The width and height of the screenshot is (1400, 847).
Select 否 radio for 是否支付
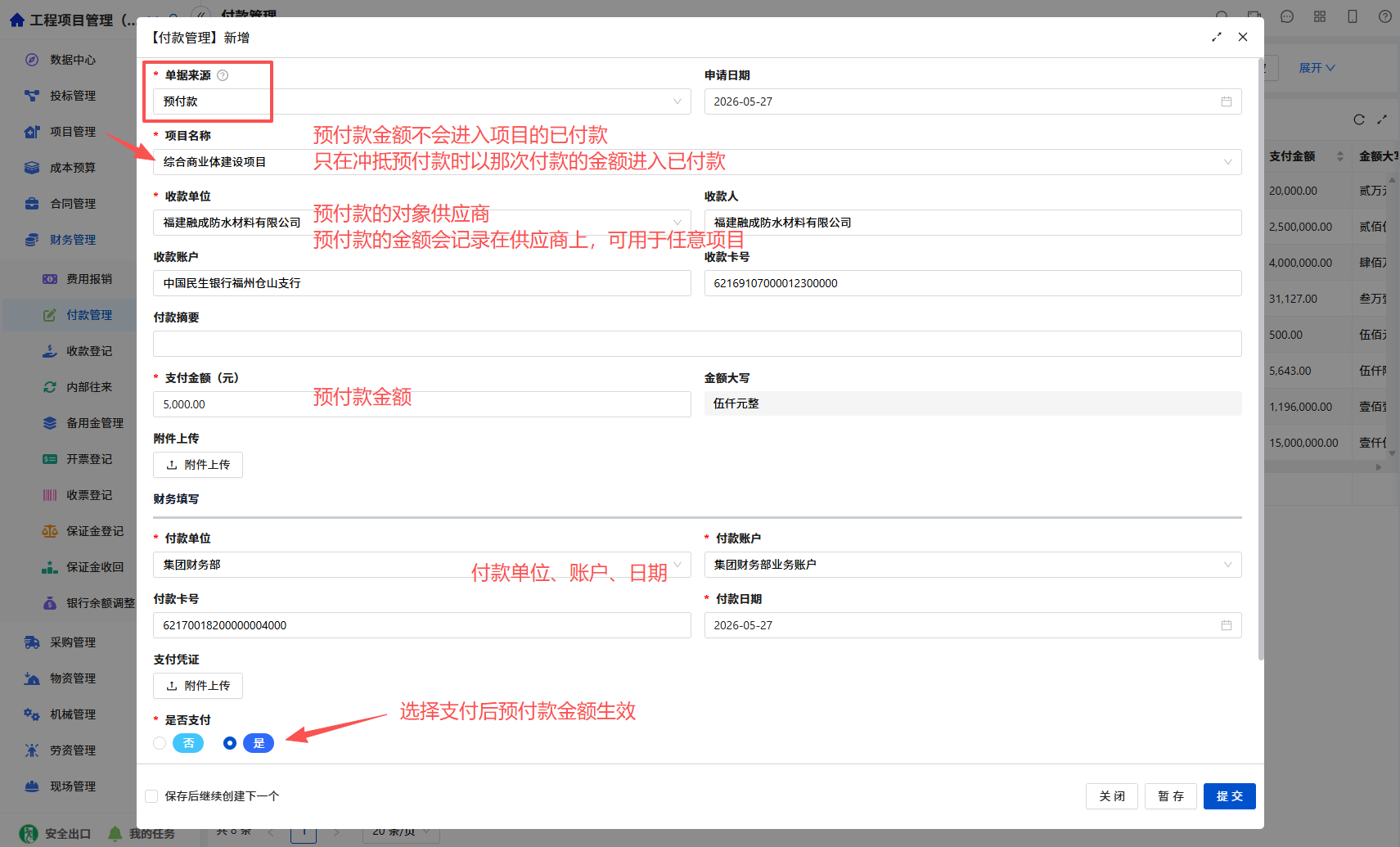coord(160,743)
